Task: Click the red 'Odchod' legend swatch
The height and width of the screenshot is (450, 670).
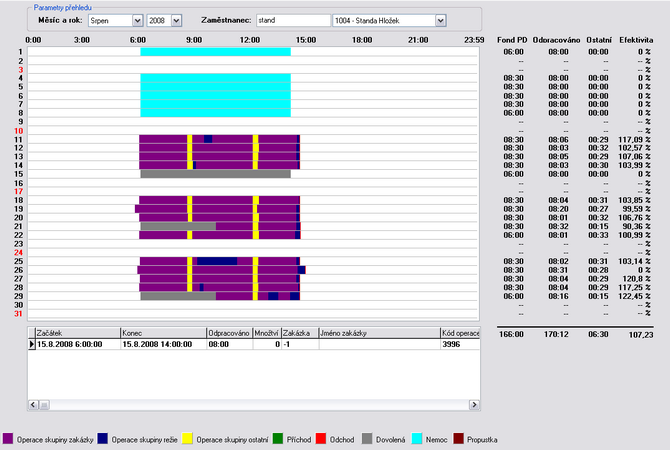Action: tap(321, 439)
